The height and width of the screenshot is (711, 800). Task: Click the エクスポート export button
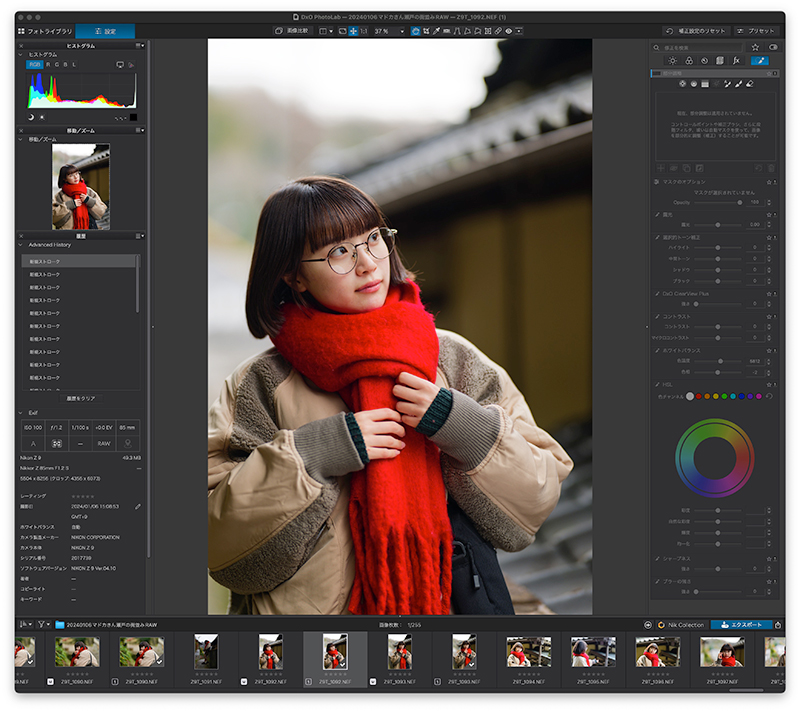pos(741,625)
